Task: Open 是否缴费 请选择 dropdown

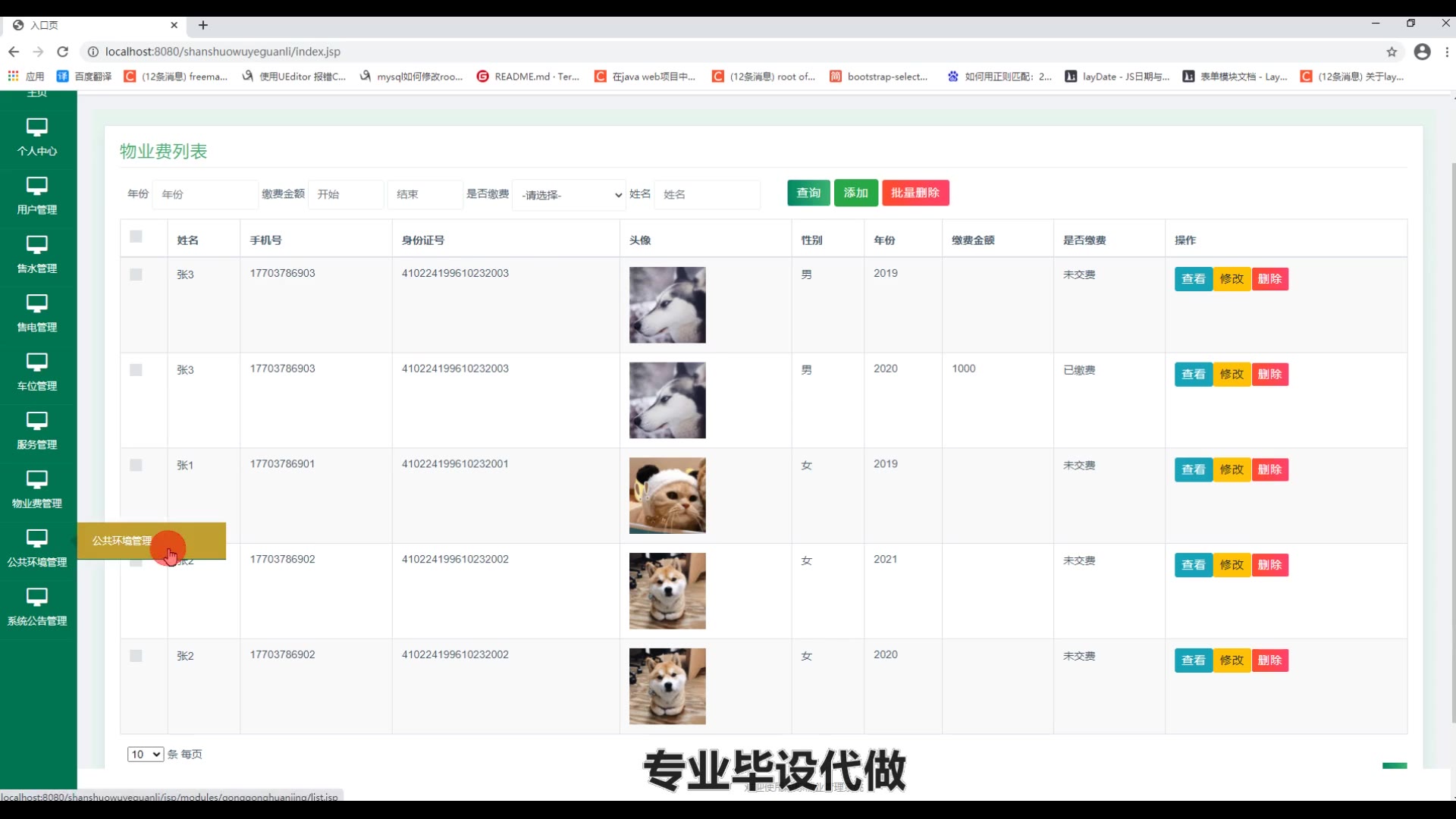Action: [x=569, y=195]
